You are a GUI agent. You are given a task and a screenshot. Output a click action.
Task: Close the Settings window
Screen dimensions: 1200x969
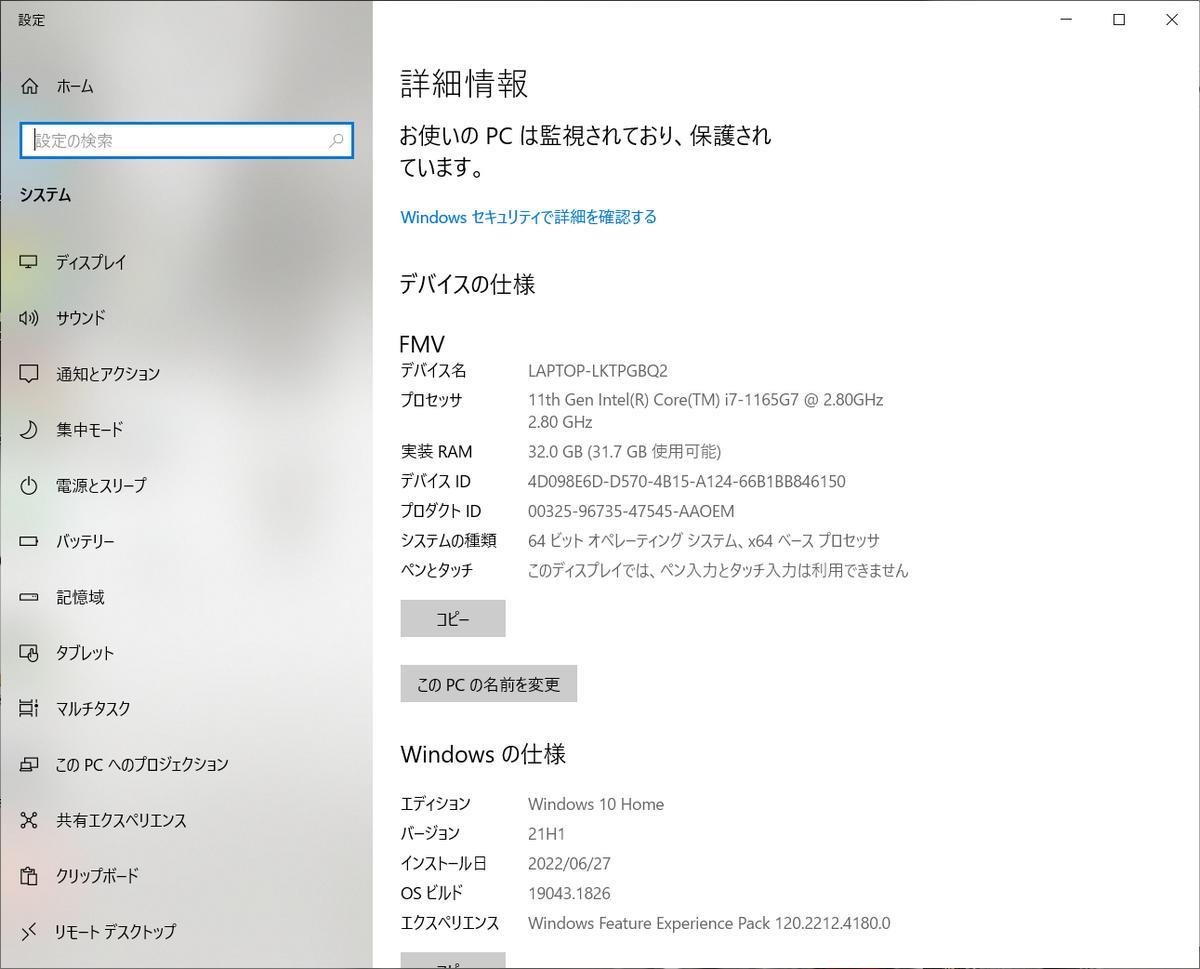[x=1172, y=20]
